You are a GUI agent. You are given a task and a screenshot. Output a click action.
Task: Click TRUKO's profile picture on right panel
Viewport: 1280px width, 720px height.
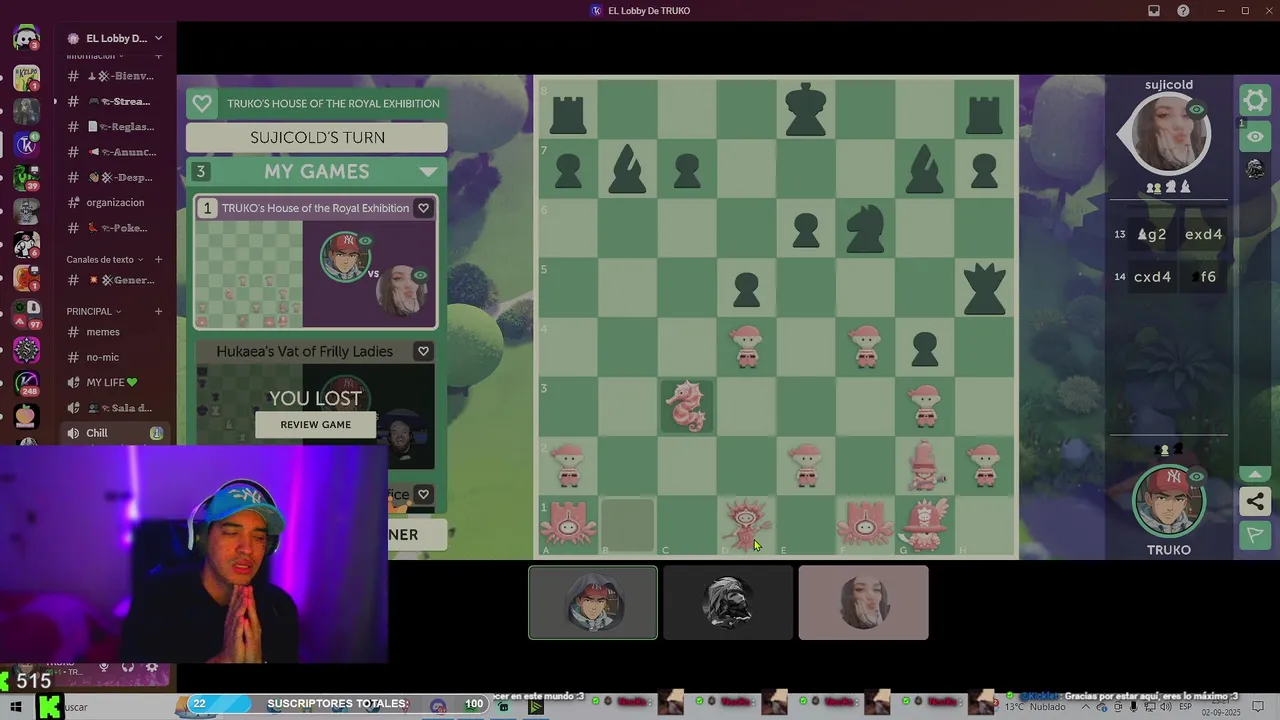coord(1168,501)
